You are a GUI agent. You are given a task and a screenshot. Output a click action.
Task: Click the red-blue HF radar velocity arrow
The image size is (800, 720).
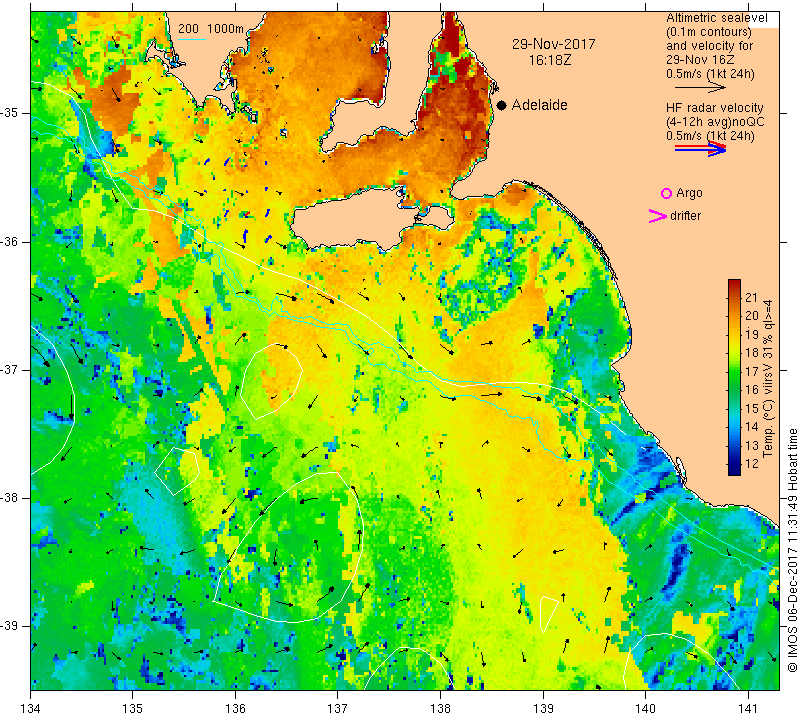[700, 149]
